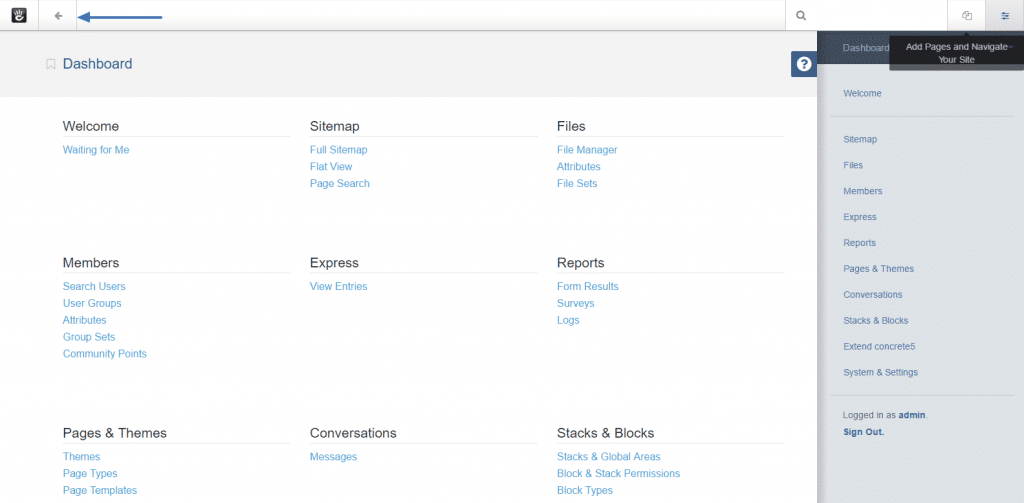Click the concrete5 hand logo icon

tap(18, 15)
